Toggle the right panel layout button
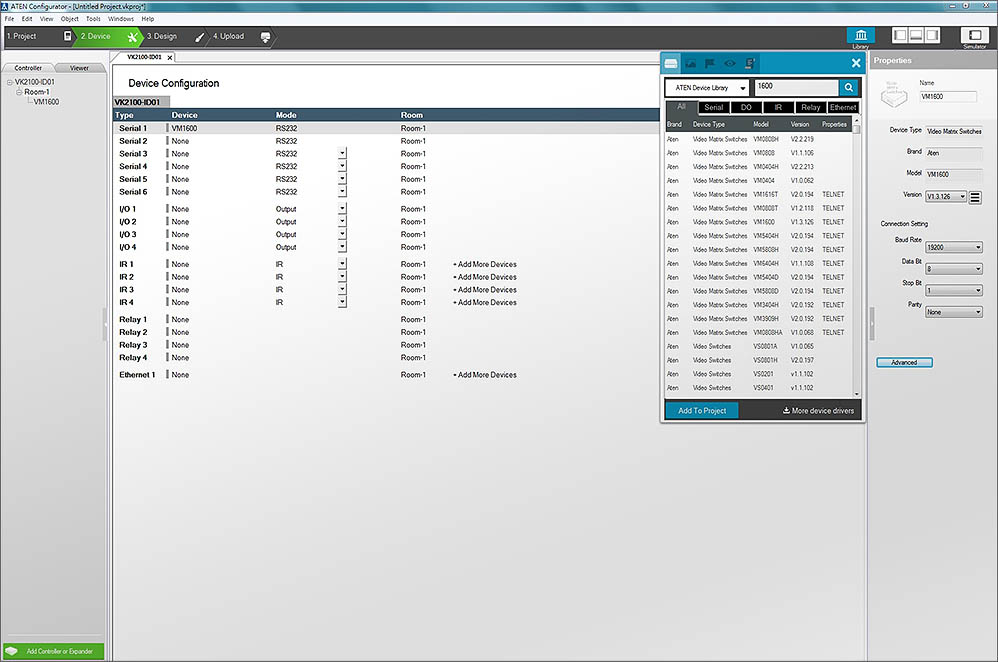 (x=932, y=35)
